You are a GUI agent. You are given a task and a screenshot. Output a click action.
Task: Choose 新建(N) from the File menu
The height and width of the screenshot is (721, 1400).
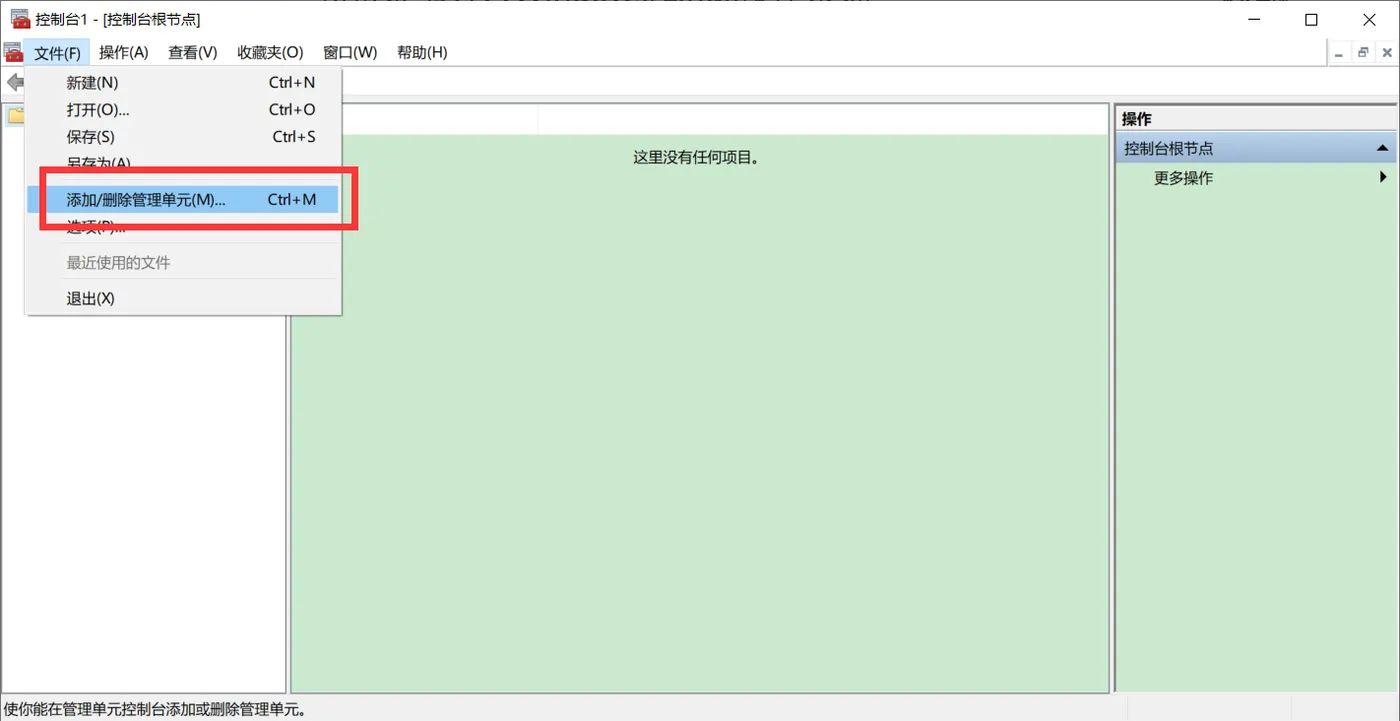(x=183, y=83)
